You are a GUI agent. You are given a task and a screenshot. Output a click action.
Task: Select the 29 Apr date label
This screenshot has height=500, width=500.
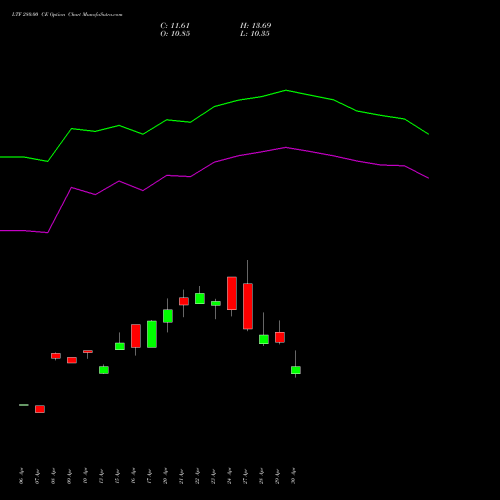click(x=278, y=476)
